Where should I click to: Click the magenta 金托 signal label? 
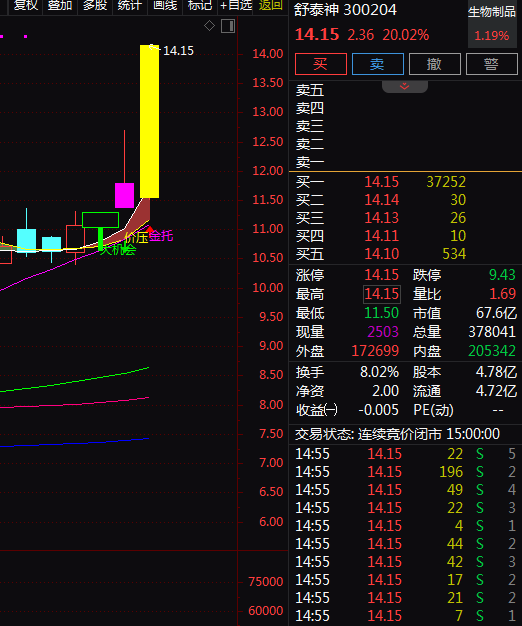pyautogui.click(x=161, y=236)
